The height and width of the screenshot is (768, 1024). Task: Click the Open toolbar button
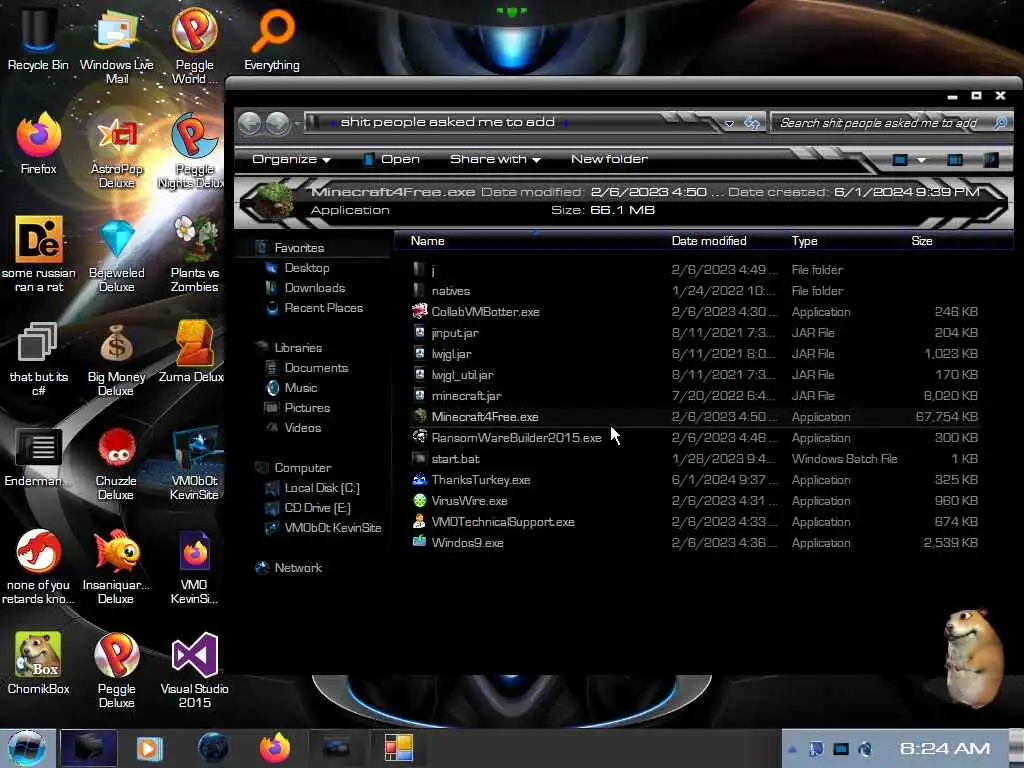(x=391, y=159)
